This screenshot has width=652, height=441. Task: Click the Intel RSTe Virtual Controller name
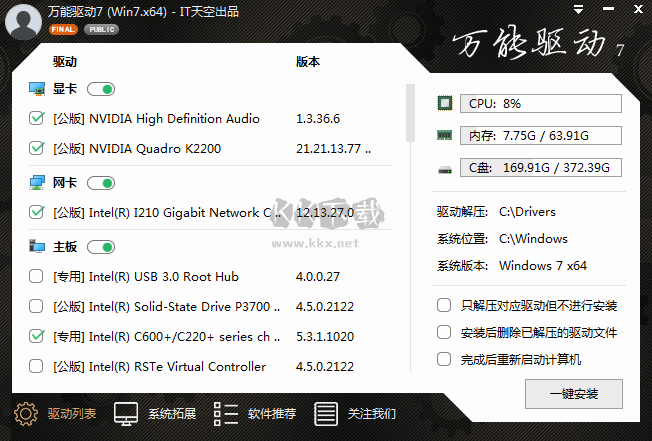tap(159, 367)
